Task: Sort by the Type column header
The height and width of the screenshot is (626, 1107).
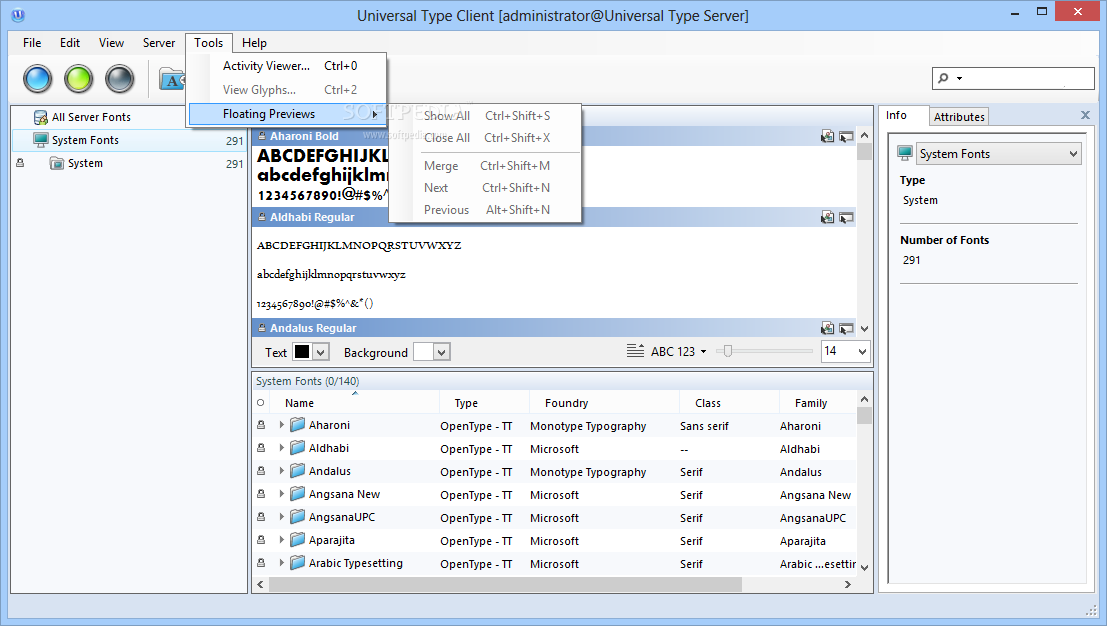Action: tap(484, 403)
